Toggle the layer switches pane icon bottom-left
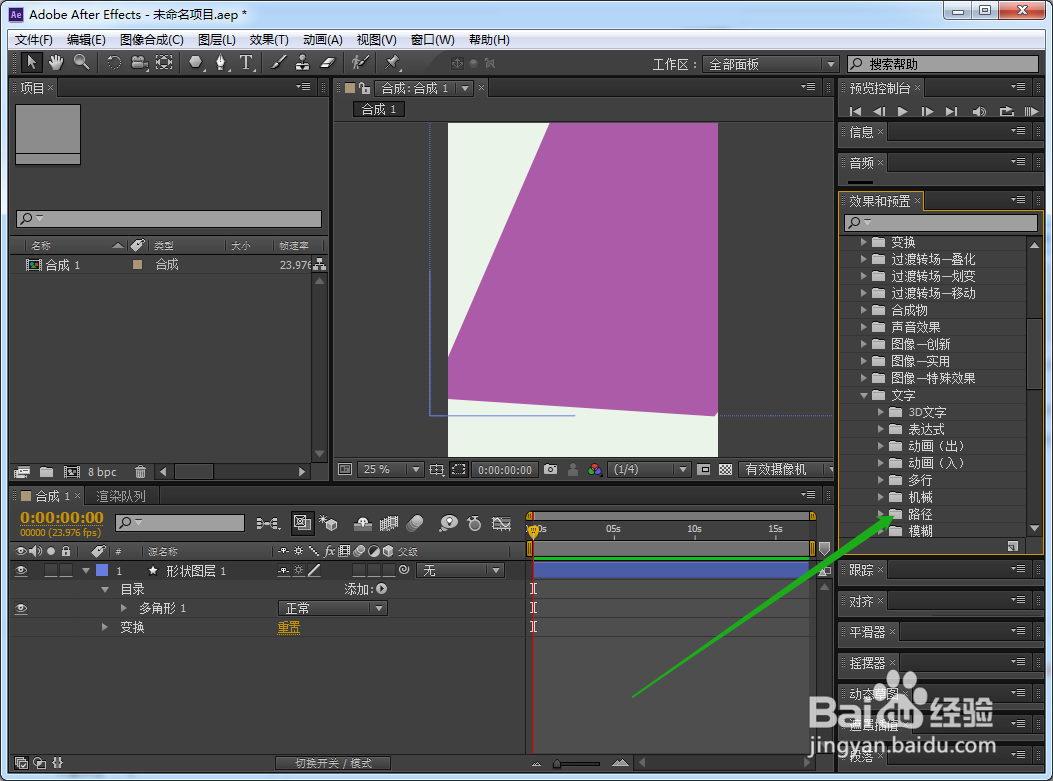This screenshot has height=781, width=1053. pyautogui.click(x=21, y=763)
